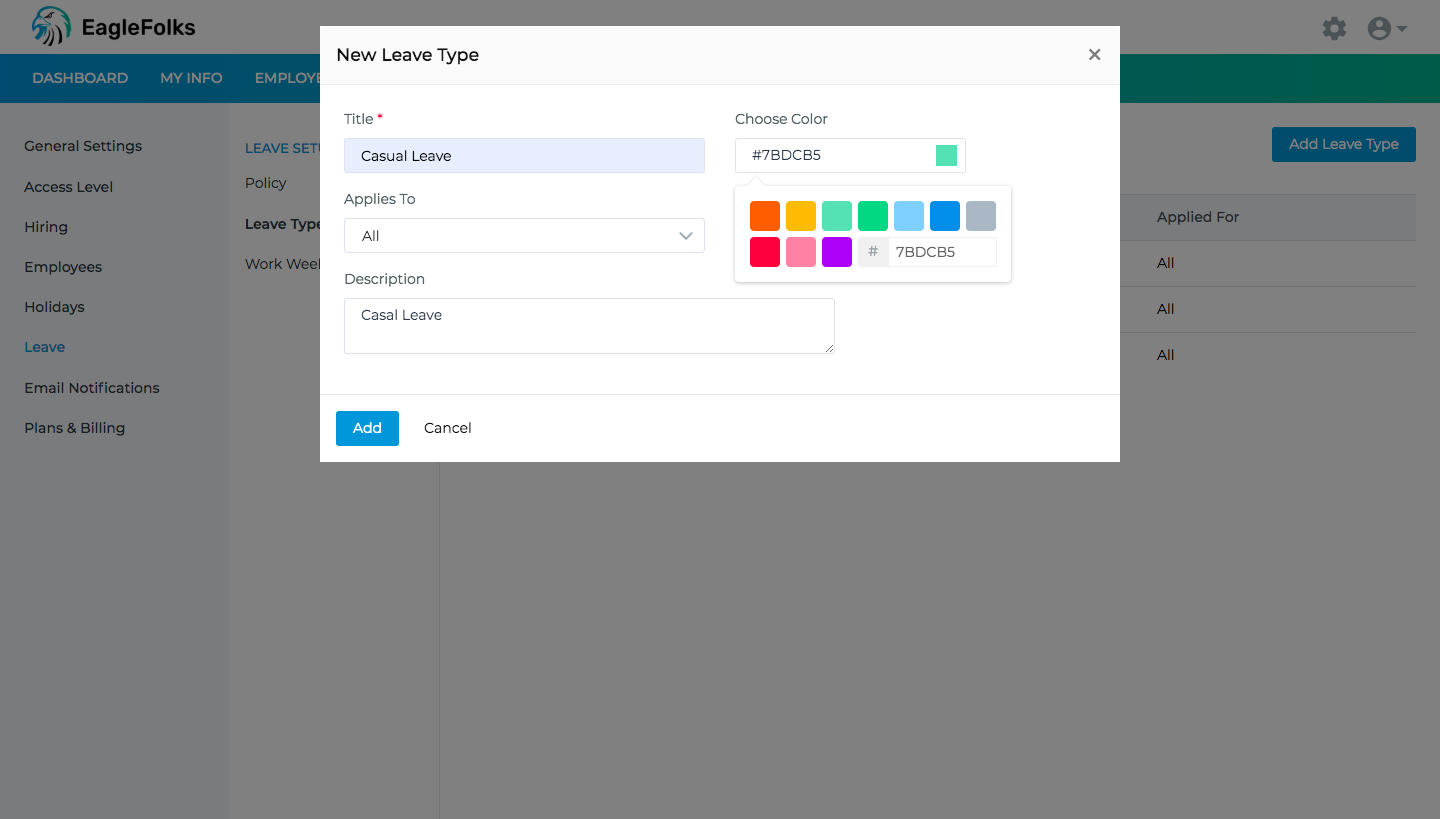Click the Title input field
1440x819 pixels.
tap(524, 156)
